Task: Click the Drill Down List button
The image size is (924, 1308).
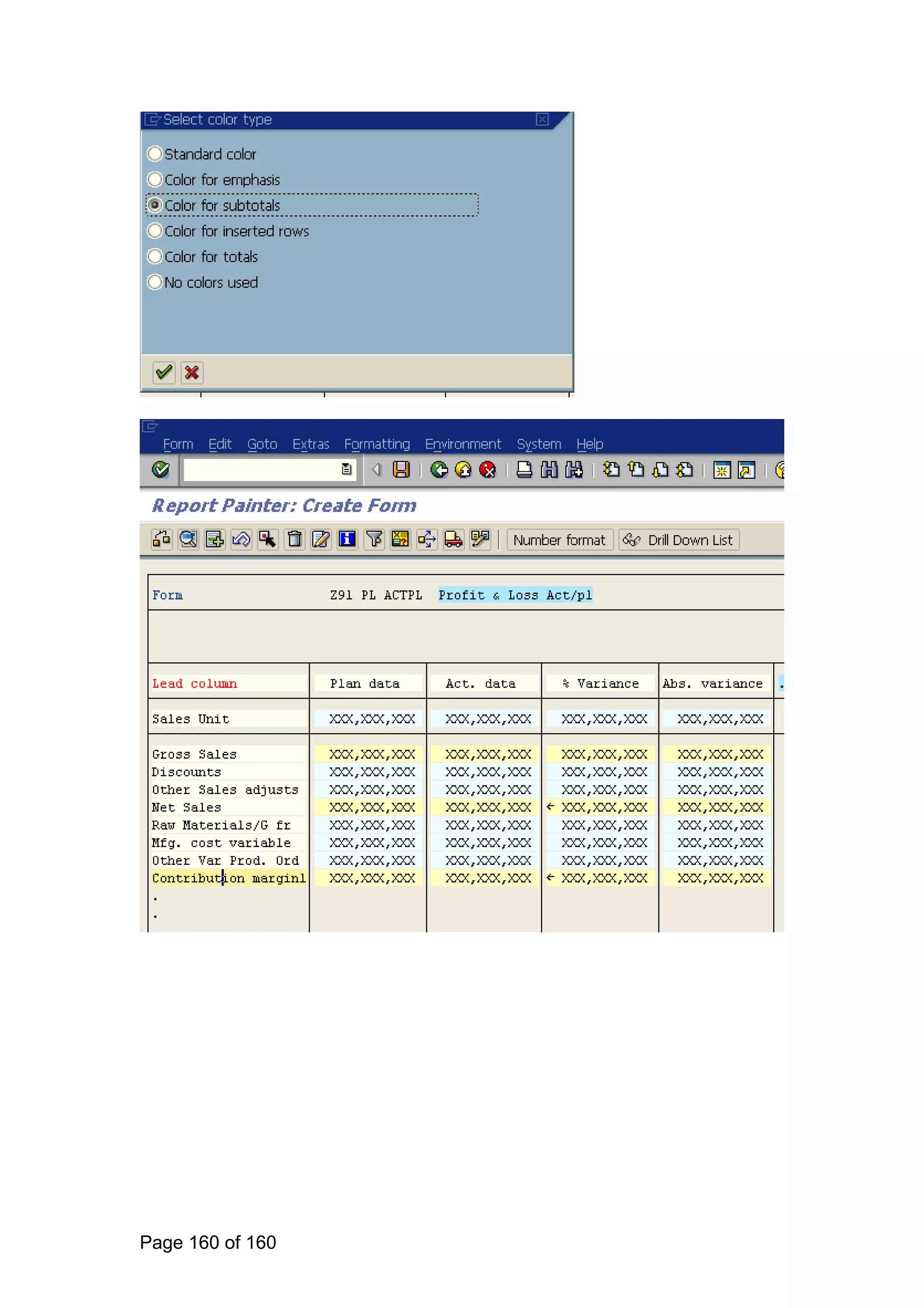Action: pyautogui.click(x=679, y=539)
